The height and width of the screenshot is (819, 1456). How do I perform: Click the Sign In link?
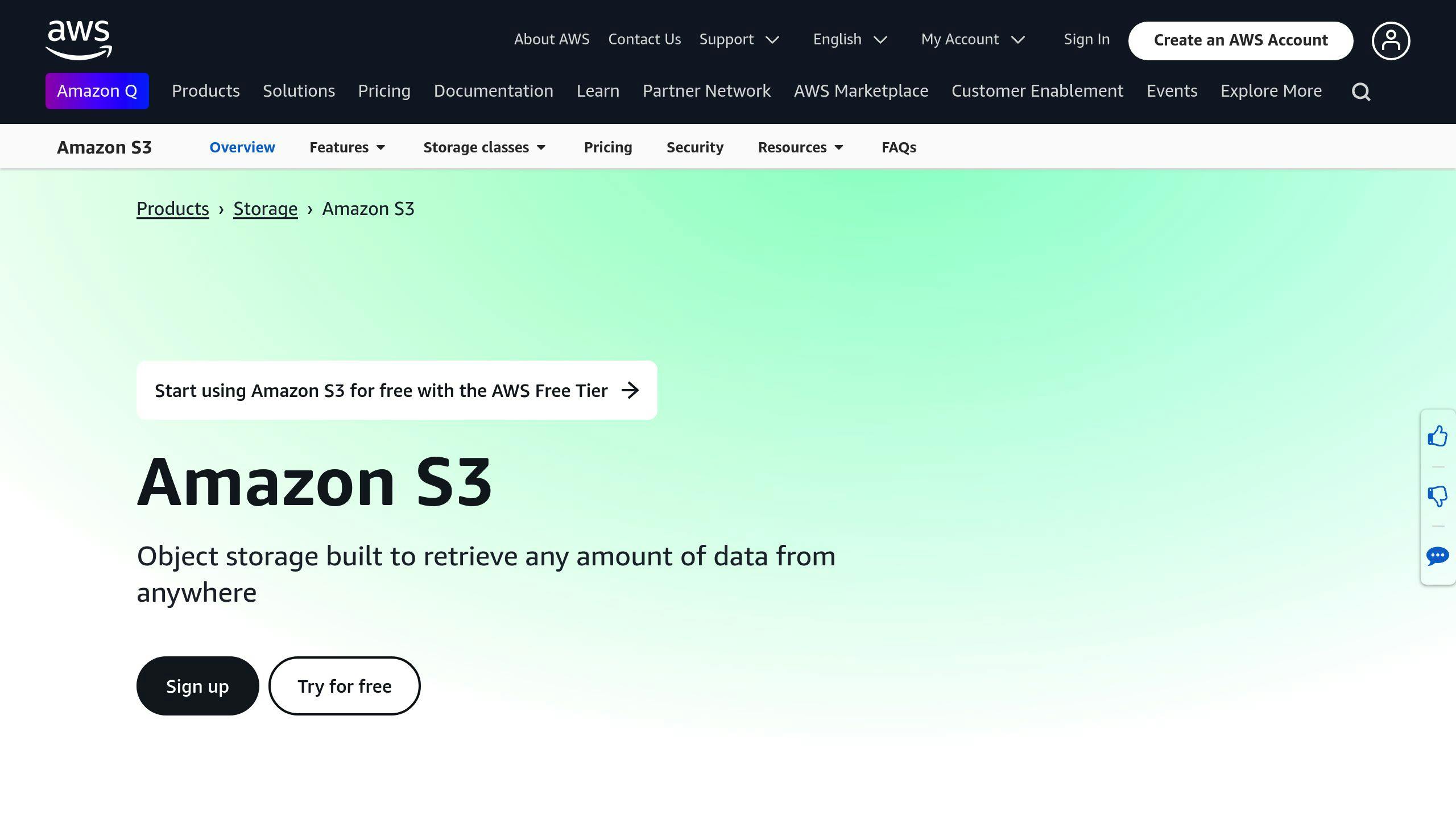pyautogui.click(x=1087, y=39)
